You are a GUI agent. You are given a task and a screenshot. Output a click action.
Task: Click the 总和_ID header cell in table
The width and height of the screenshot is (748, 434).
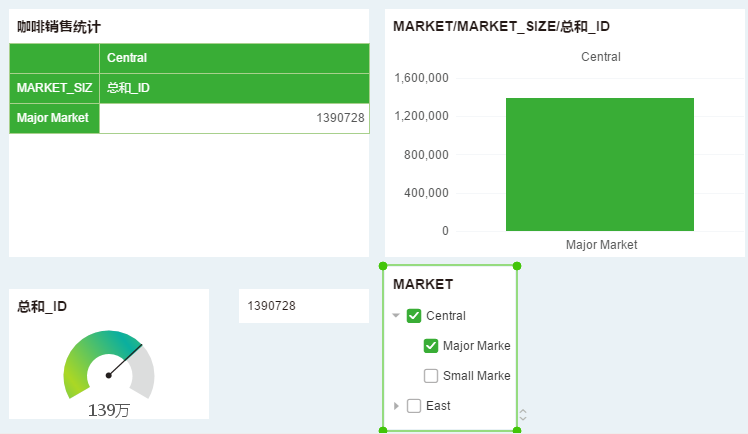(x=234, y=88)
